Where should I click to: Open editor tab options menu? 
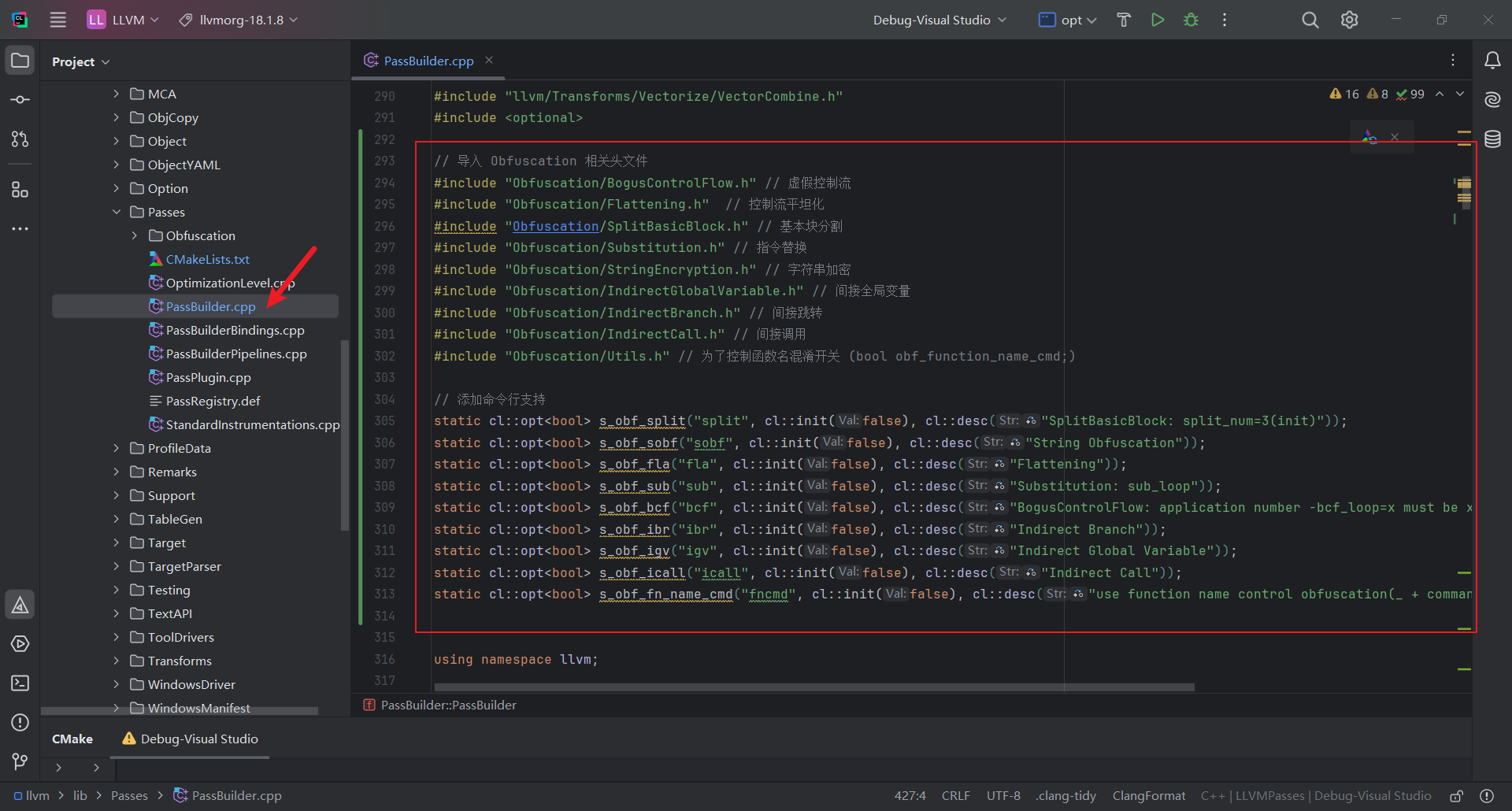(x=1453, y=61)
